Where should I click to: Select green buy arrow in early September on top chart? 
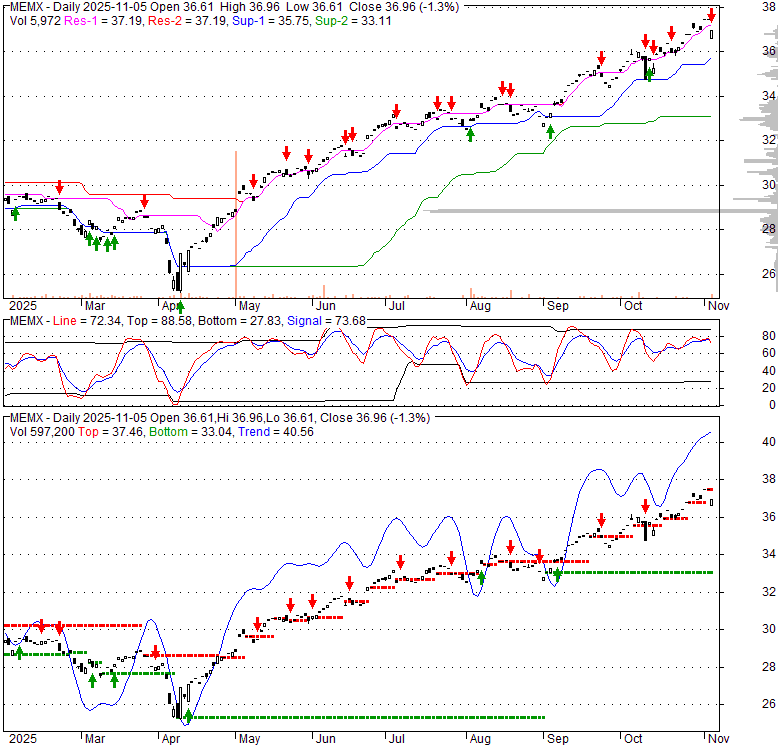point(549,131)
